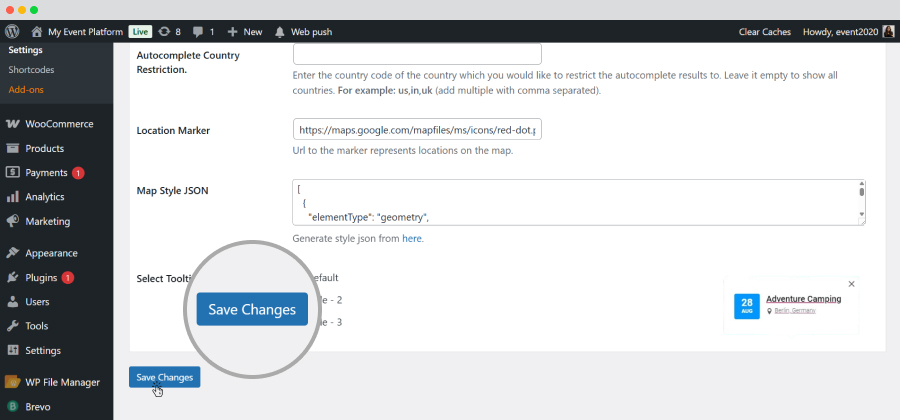The image size is (900, 420).
Task: Open the updates icon showing 8
Action: tap(164, 32)
